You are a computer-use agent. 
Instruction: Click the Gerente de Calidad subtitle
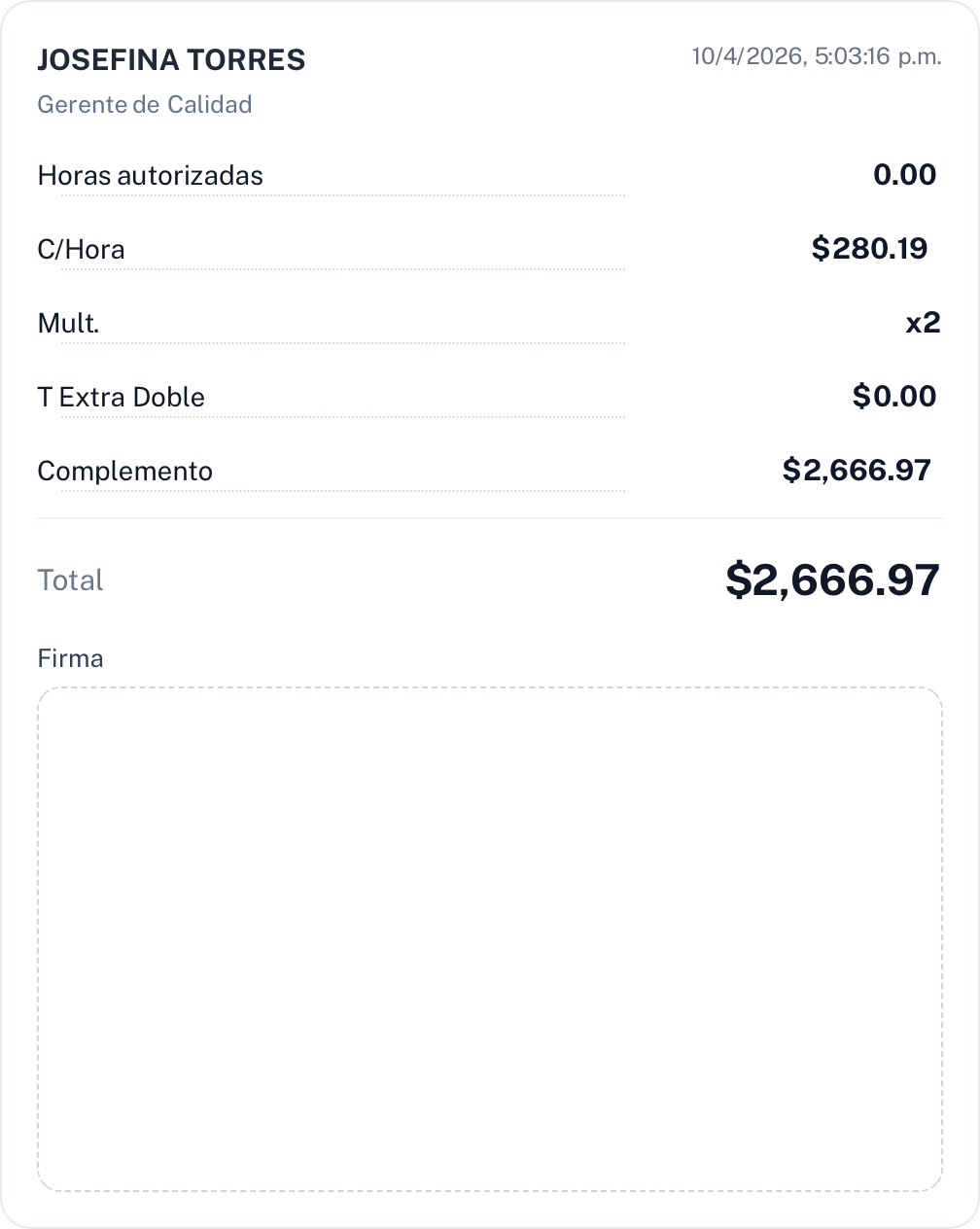[145, 105]
